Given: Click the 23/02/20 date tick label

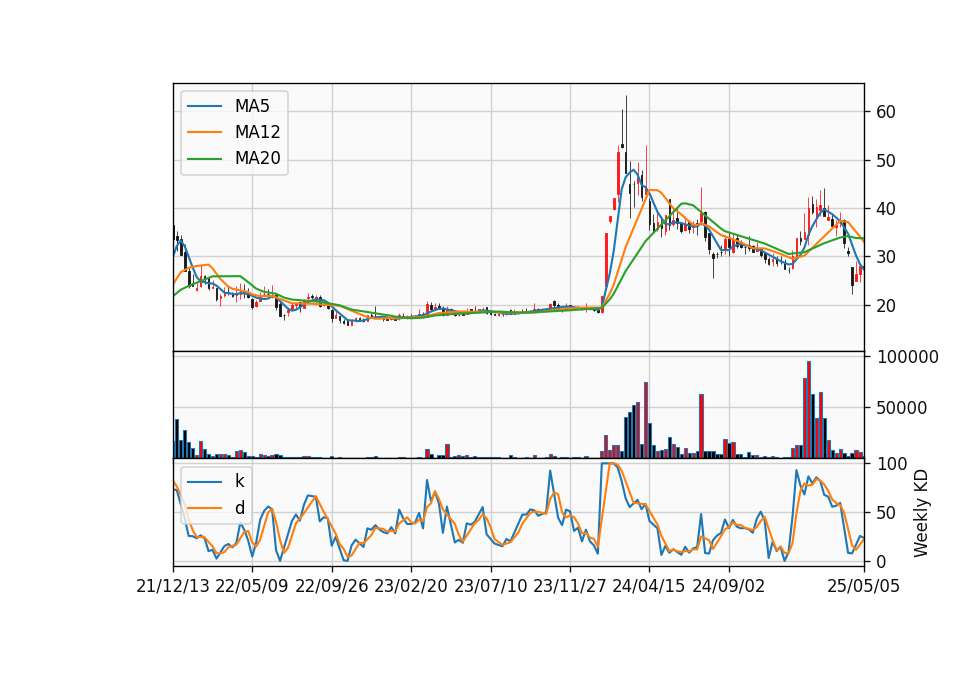Looking at the screenshot, I should pyautogui.click(x=411, y=587).
